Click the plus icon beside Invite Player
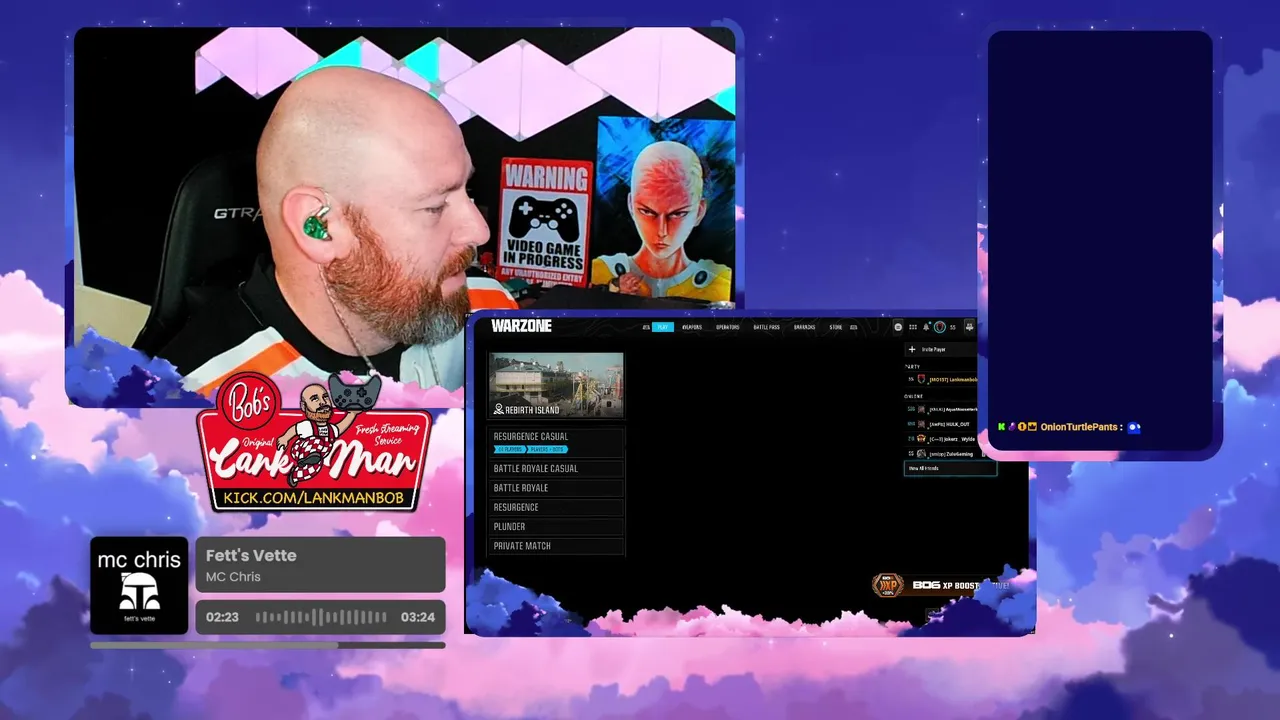 [912, 349]
